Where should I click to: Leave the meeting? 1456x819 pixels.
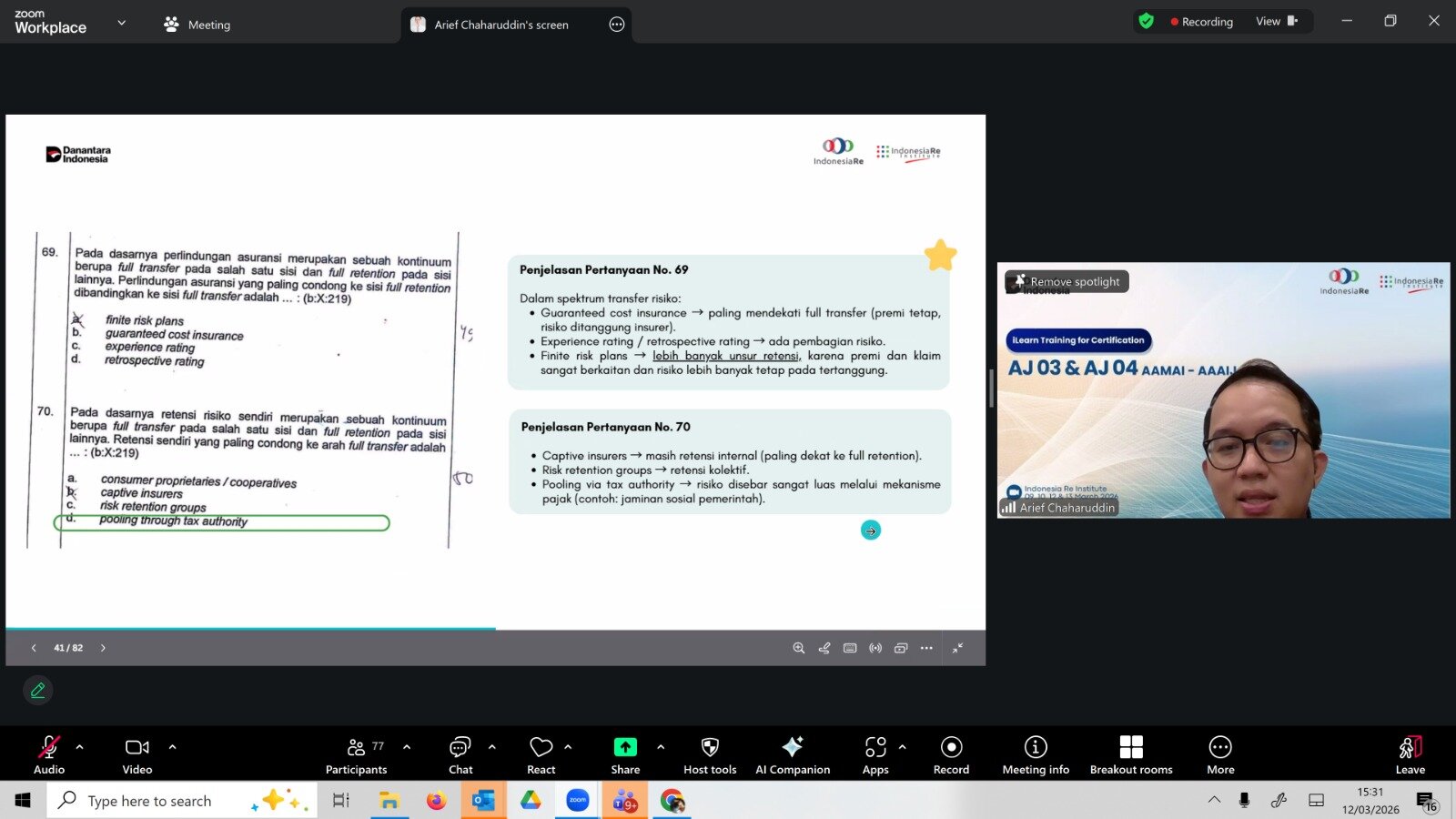pos(1410,754)
